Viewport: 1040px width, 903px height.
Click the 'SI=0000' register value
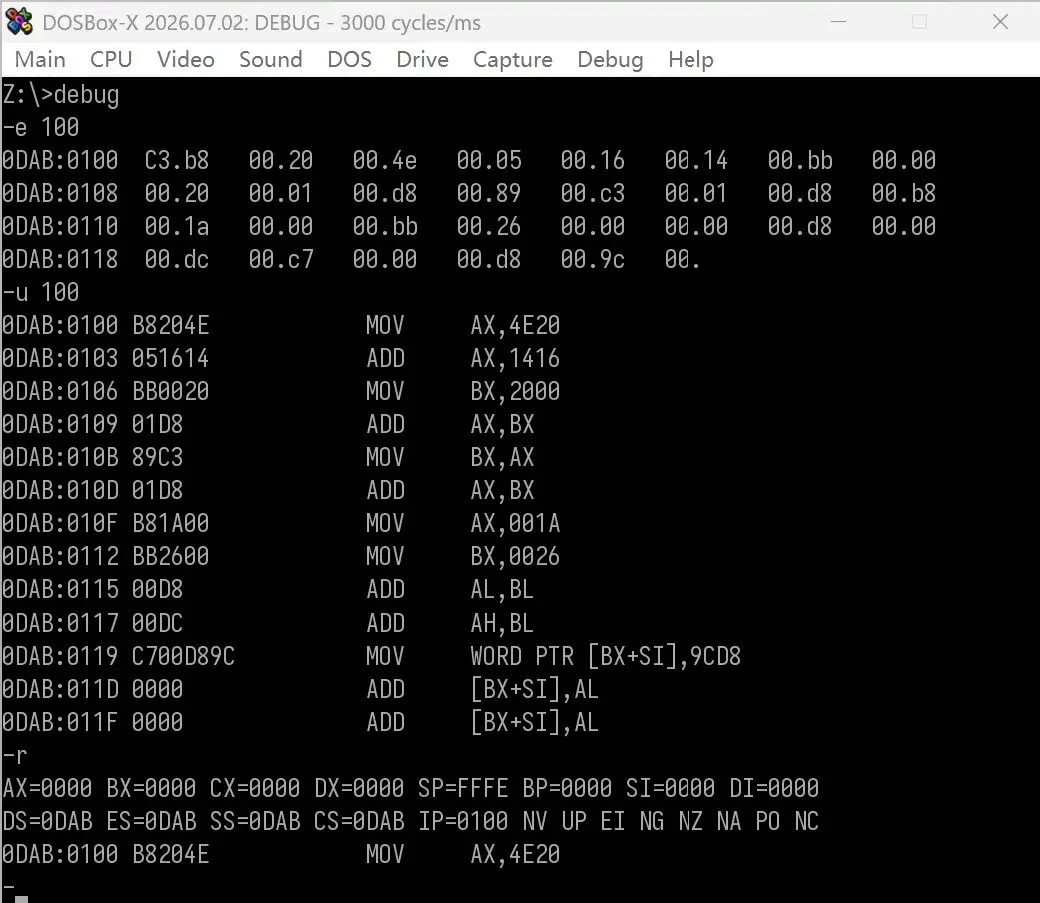click(671, 789)
